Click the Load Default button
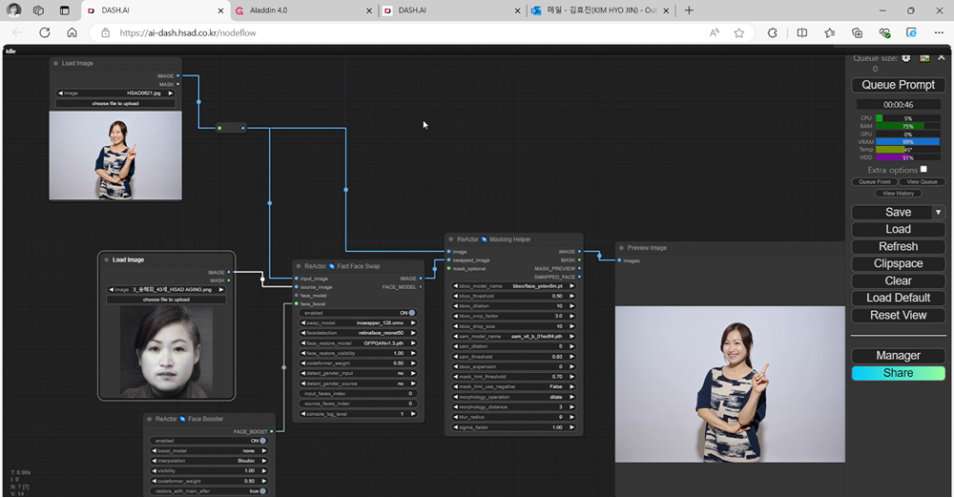Image resolution: width=954 pixels, height=498 pixels. (898, 298)
